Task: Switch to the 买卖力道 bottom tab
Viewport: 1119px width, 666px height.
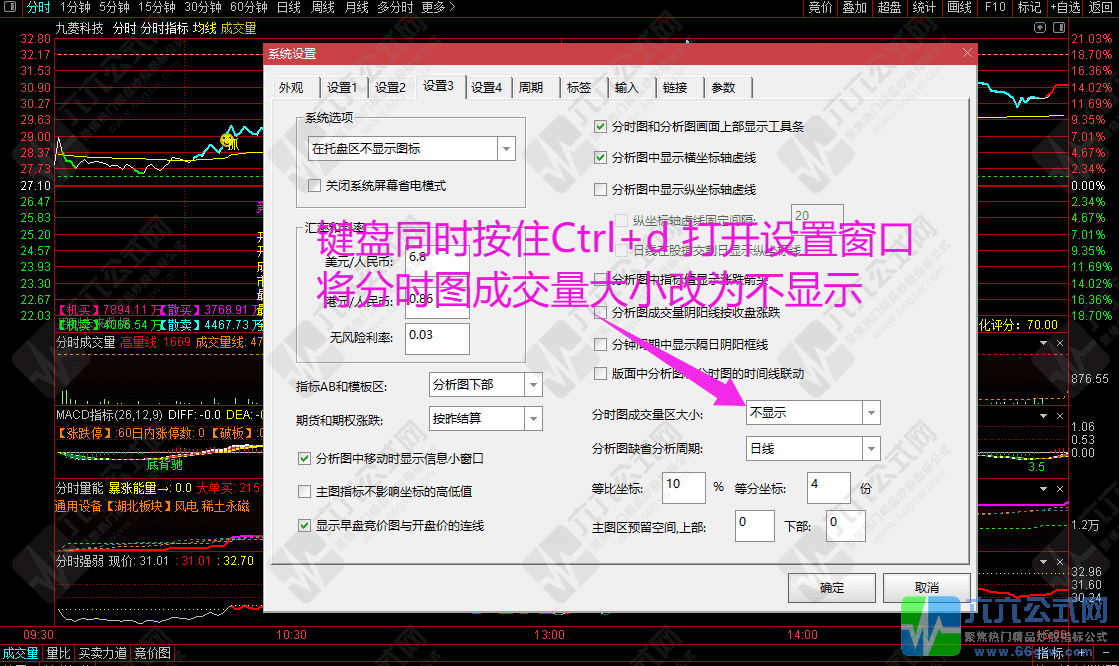Action: coord(101,653)
